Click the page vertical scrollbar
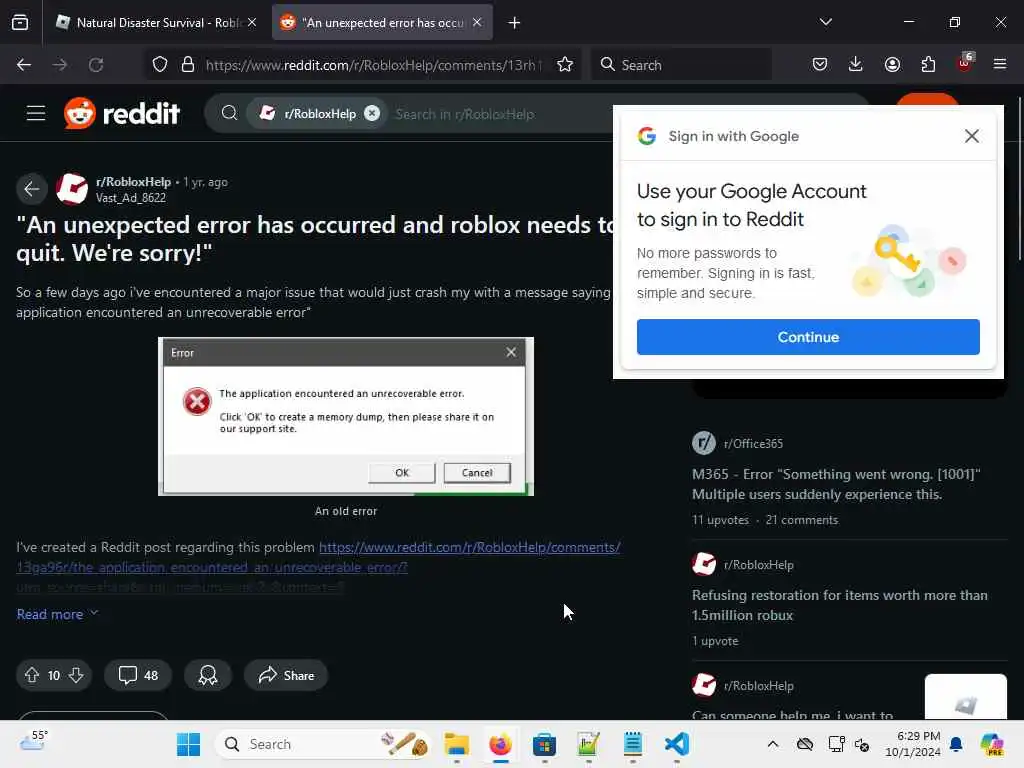 (x=1019, y=180)
